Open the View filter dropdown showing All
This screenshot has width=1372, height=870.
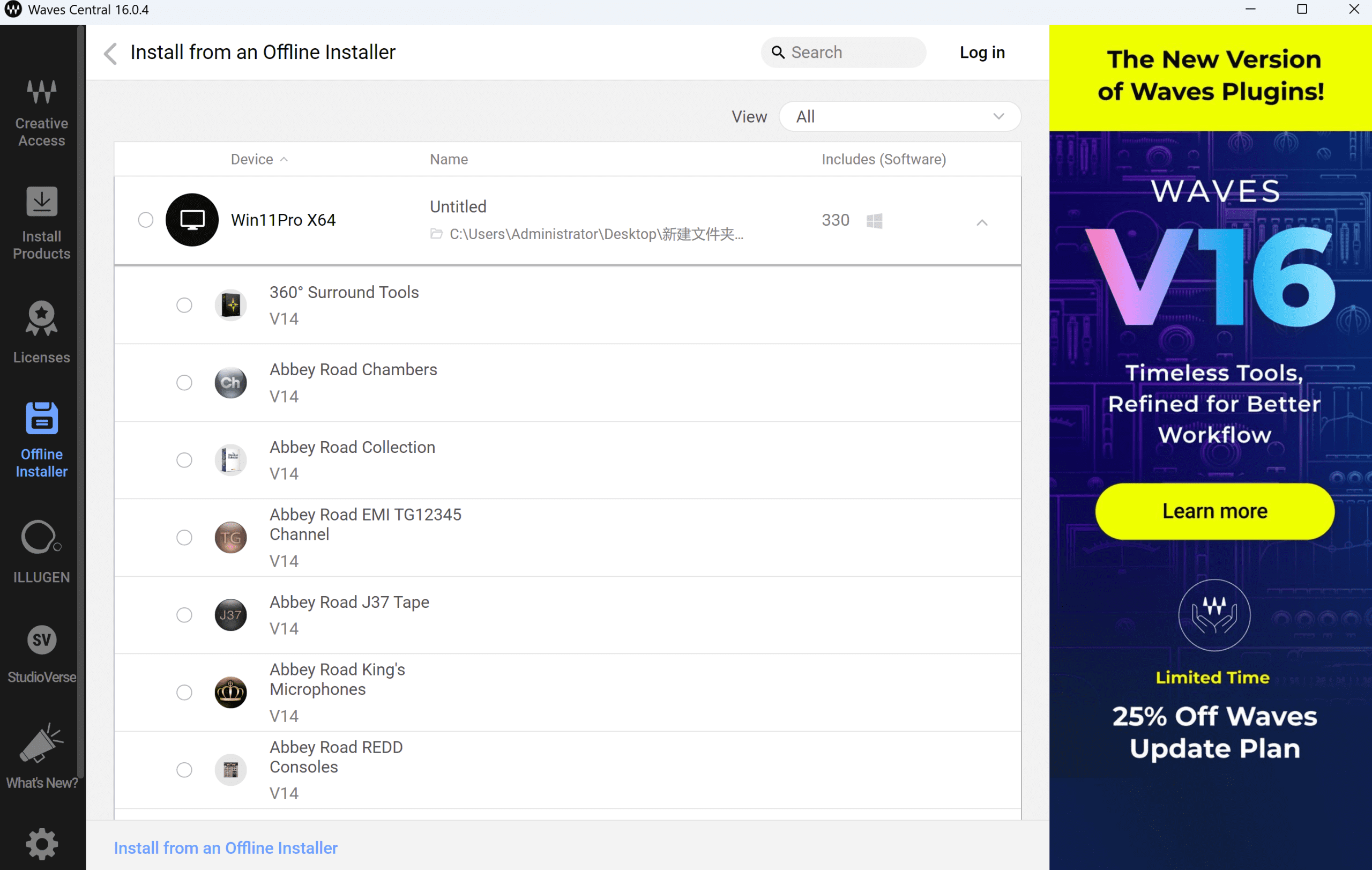pyautogui.click(x=899, y=117)
